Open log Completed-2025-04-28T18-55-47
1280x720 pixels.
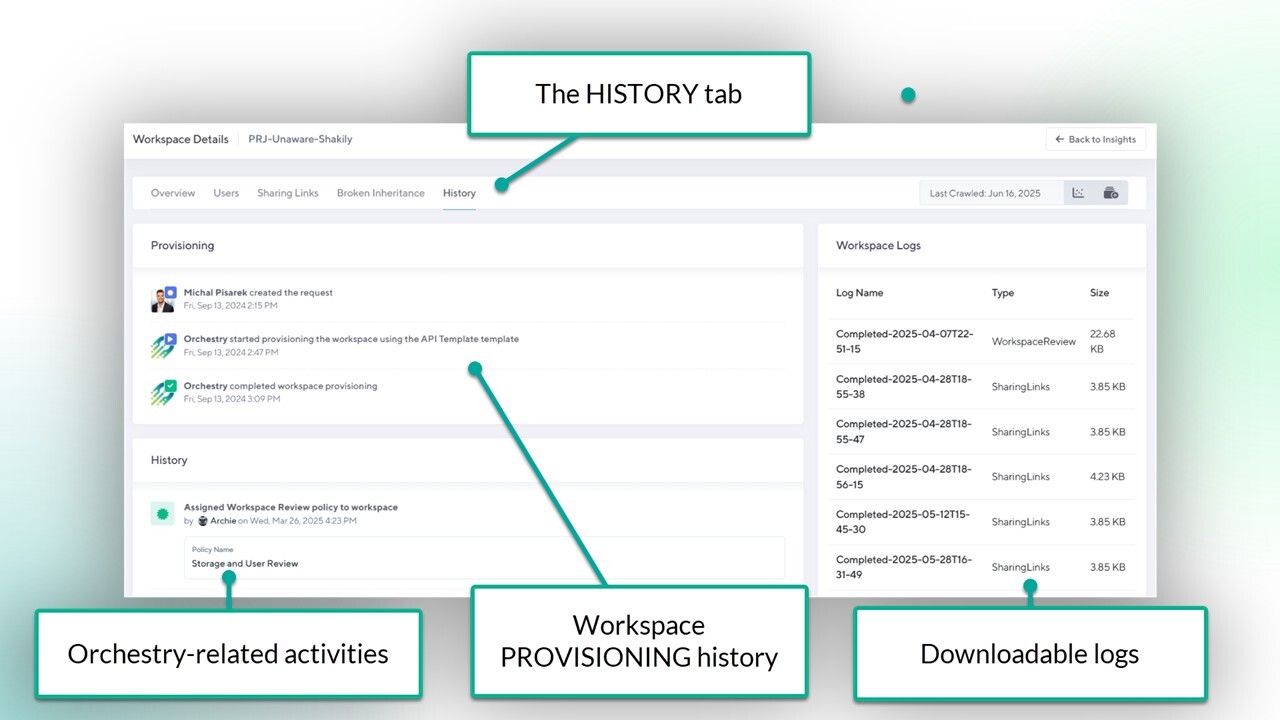pos(904,432)
